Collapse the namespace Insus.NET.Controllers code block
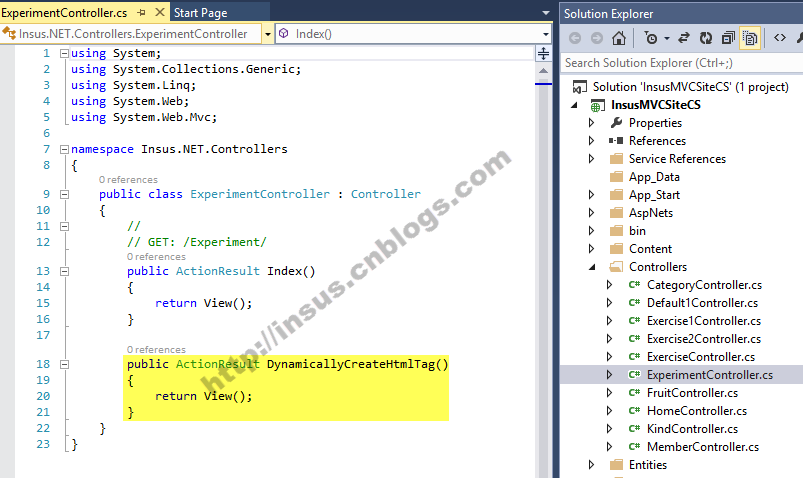The image size is (803, 478). click(x=64, y=149)
